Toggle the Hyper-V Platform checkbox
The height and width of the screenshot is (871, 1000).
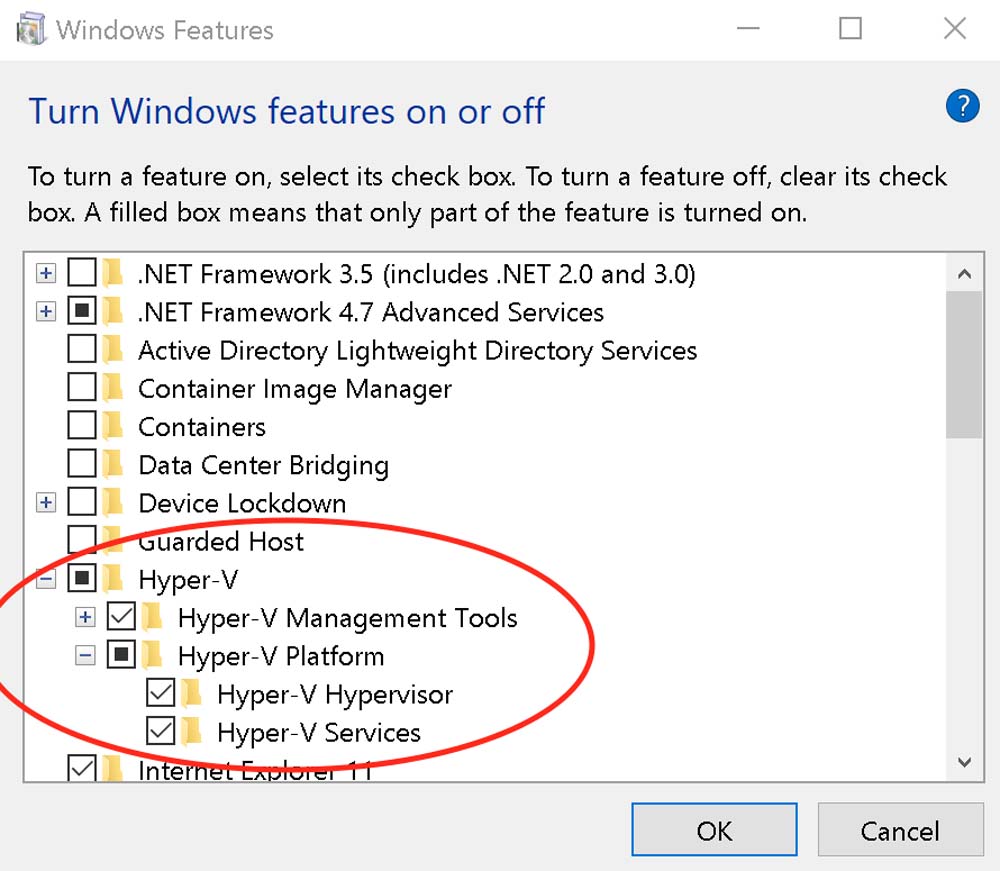click(x=121, y=656)
